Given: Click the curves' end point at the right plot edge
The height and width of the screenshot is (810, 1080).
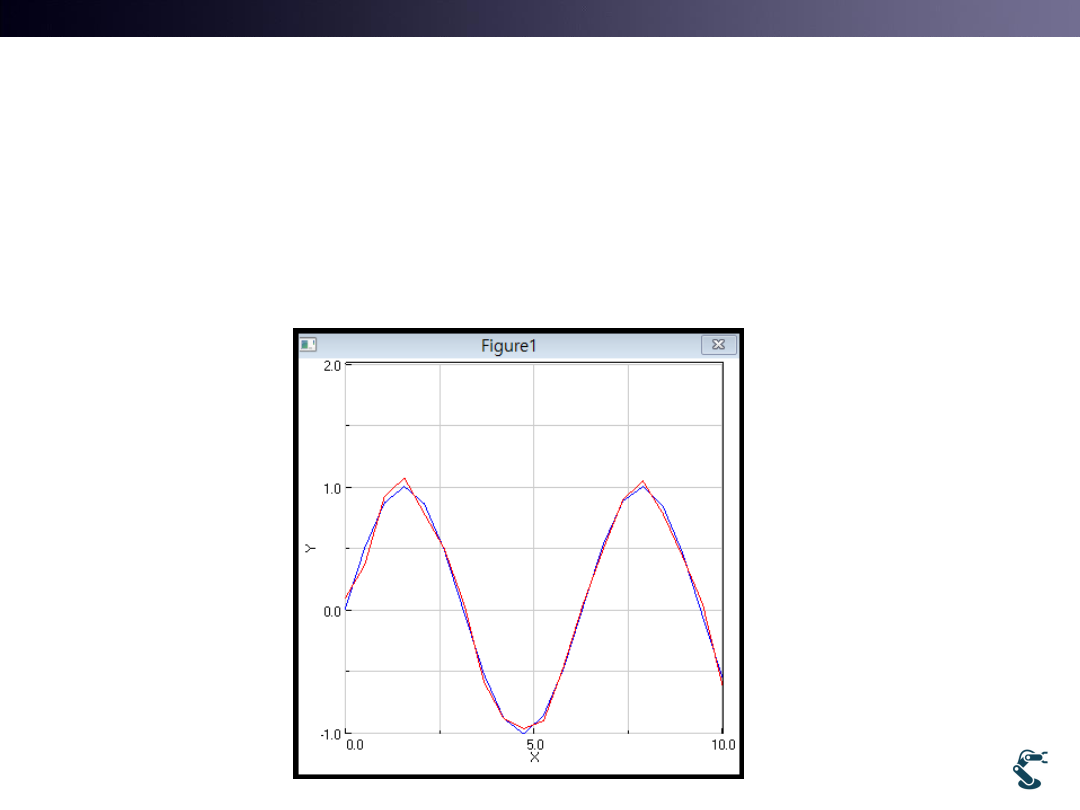Looking at the screenshot, I should [x=721, y=683].
